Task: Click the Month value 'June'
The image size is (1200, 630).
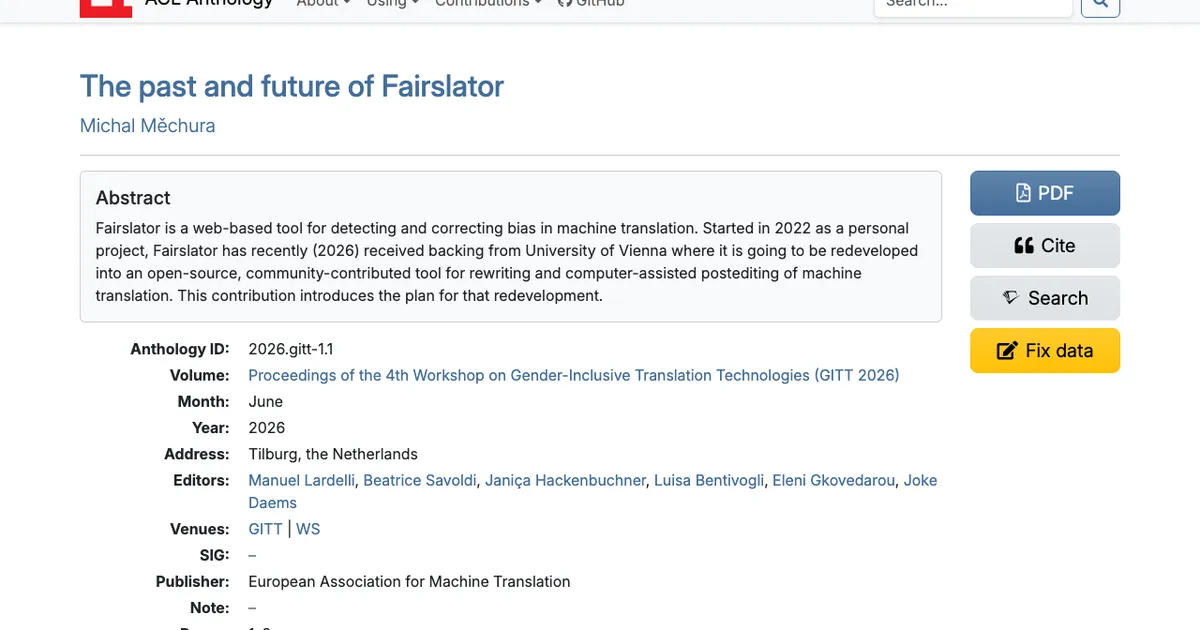Action: coord(265,401)
